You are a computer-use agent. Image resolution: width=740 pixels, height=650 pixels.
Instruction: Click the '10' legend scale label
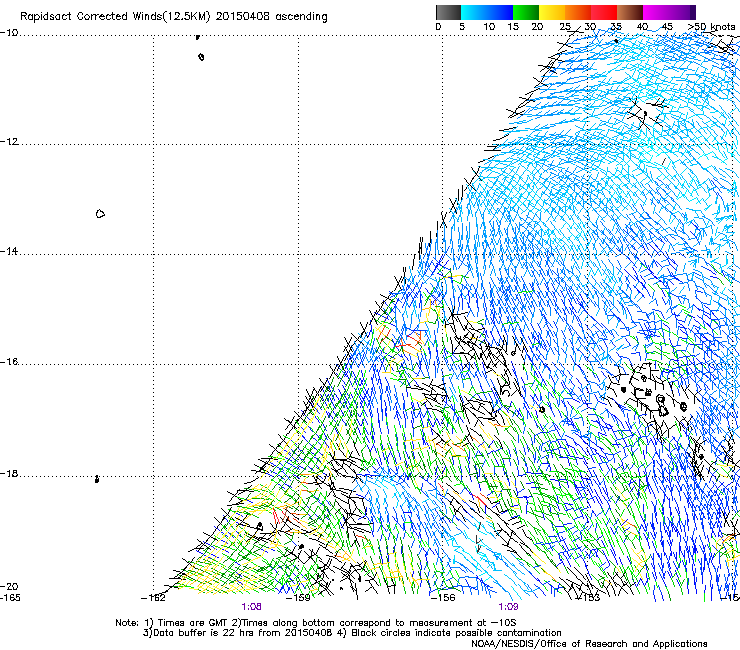[489, 27]
